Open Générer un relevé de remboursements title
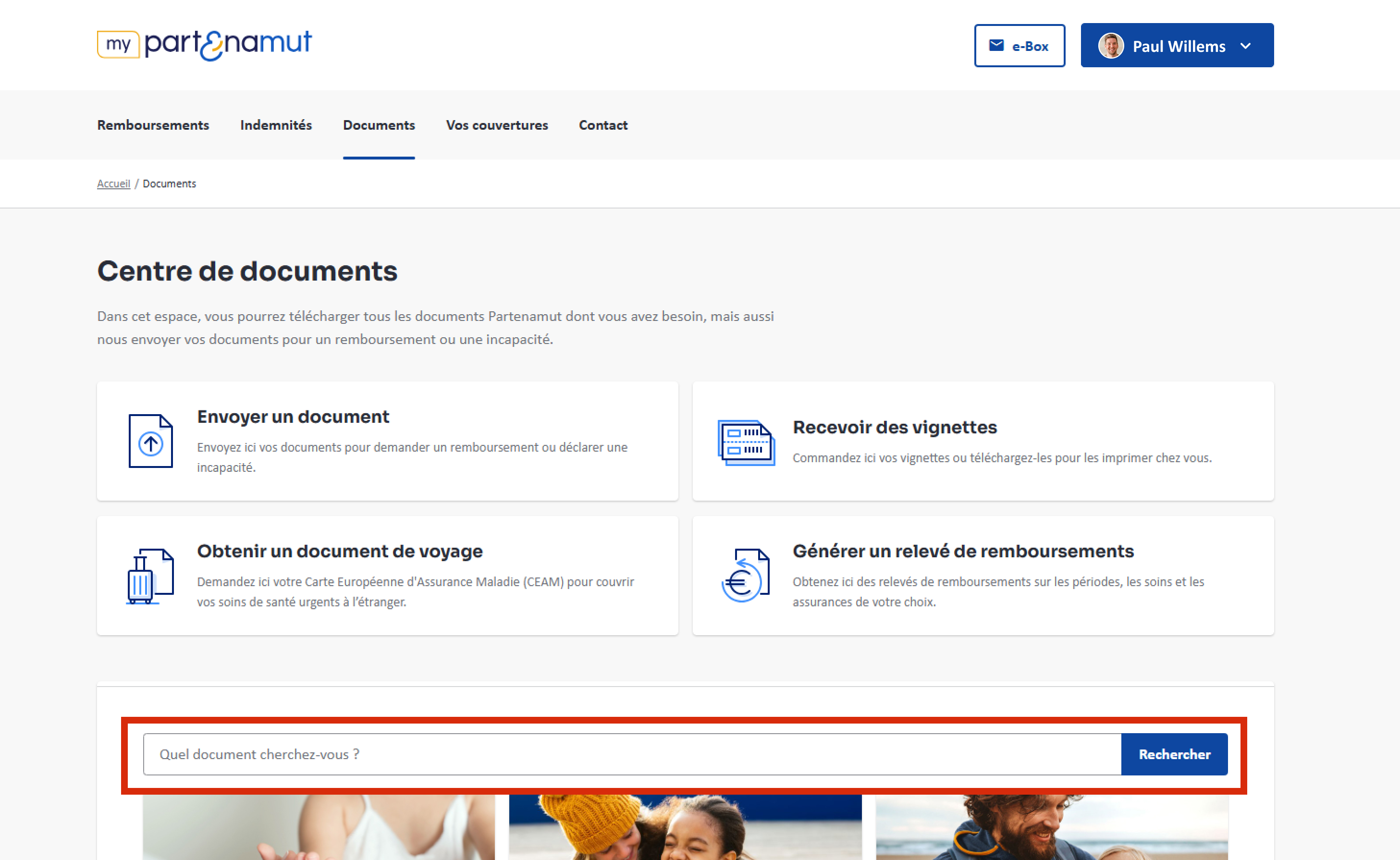Viewport: 1400px width, 860px height. (963, 551)
